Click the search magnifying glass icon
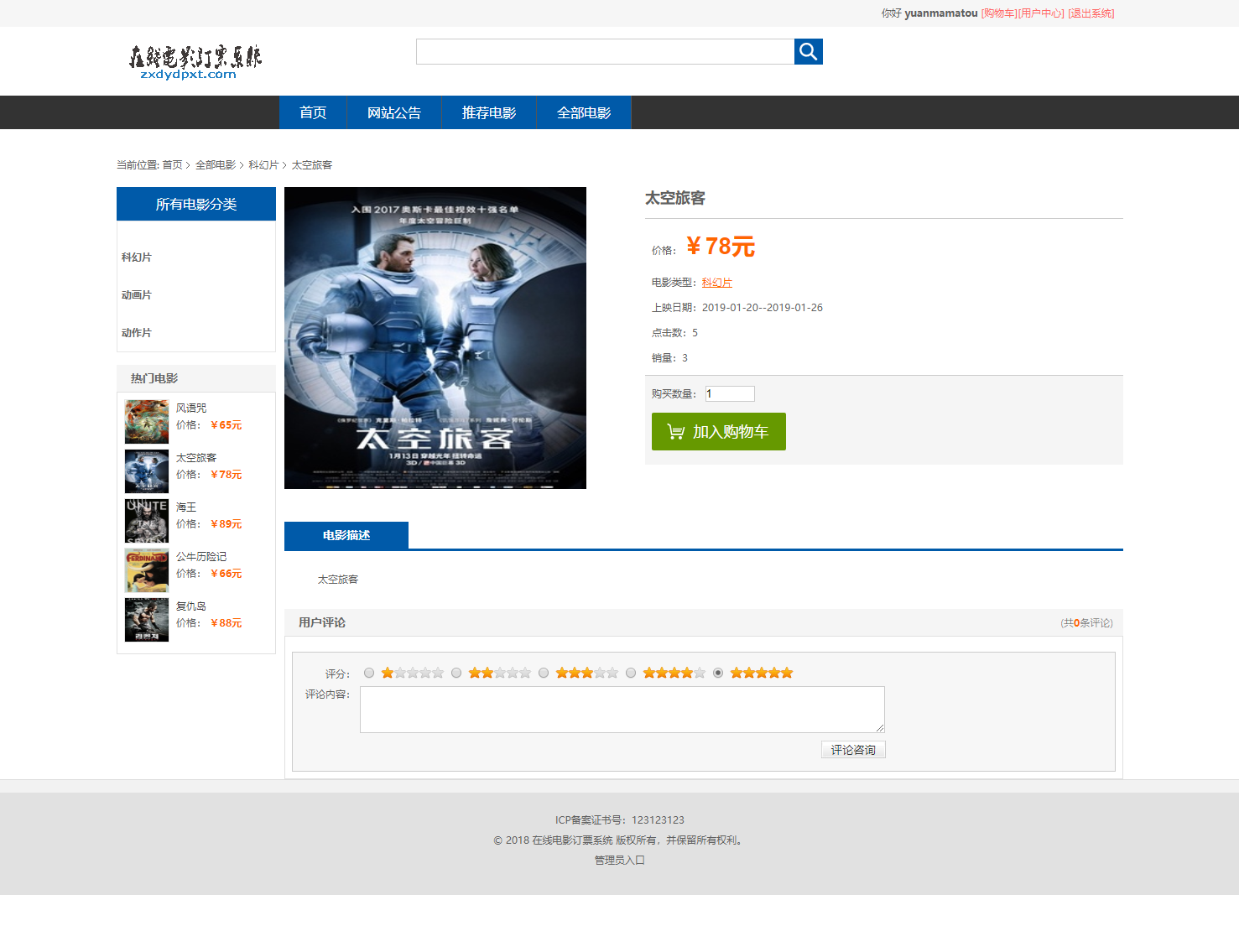 coord(808,51)
